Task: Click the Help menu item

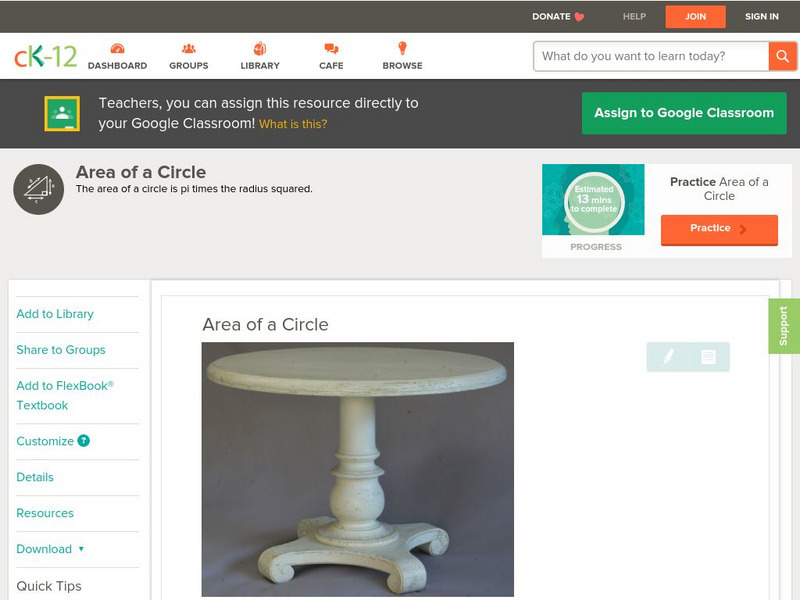Action: tap(634, 16)
